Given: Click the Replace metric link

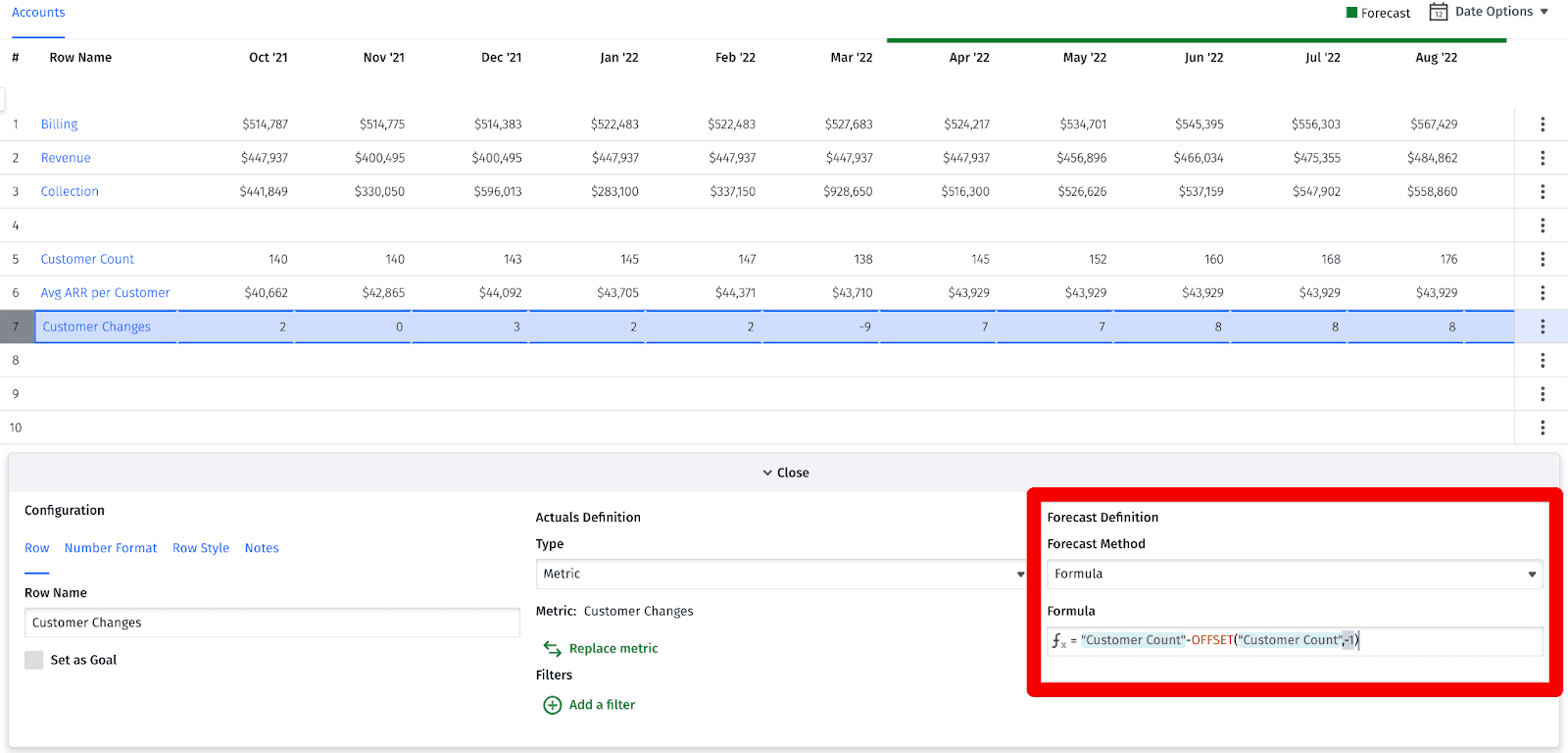Looking at the screenshot, I should [613, 648].
